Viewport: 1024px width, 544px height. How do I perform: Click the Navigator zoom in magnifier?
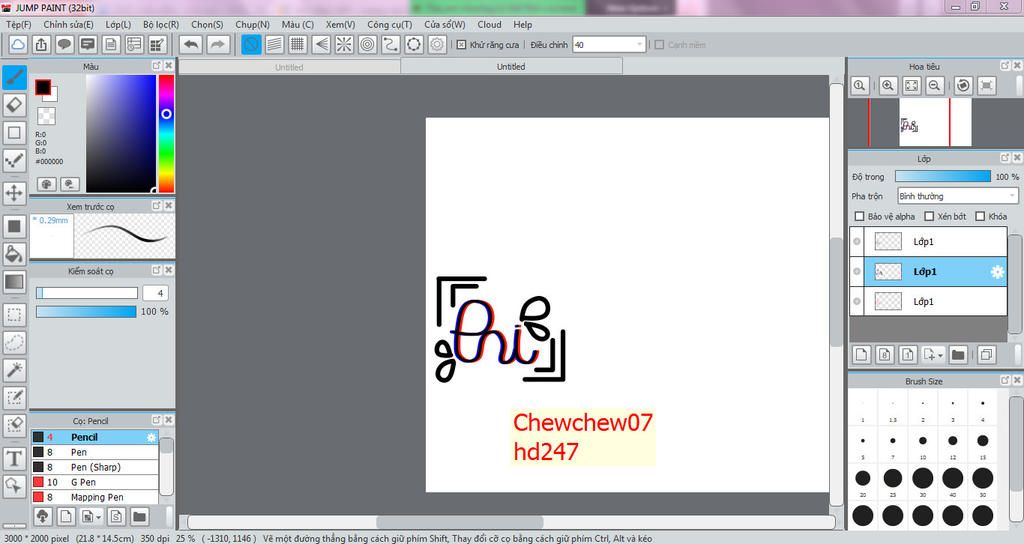[x=888, y=86]
